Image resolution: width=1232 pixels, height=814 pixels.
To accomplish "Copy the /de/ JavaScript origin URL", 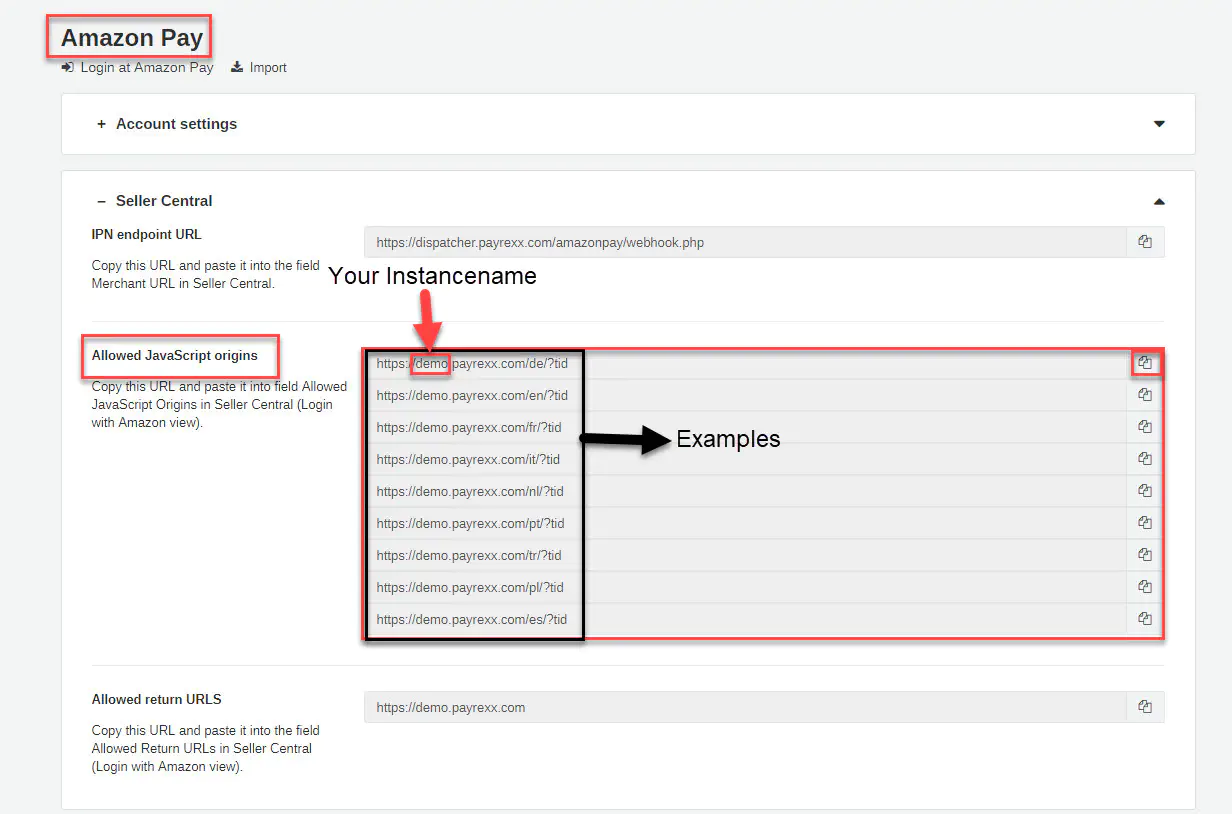I will (x=1145, y=363).
